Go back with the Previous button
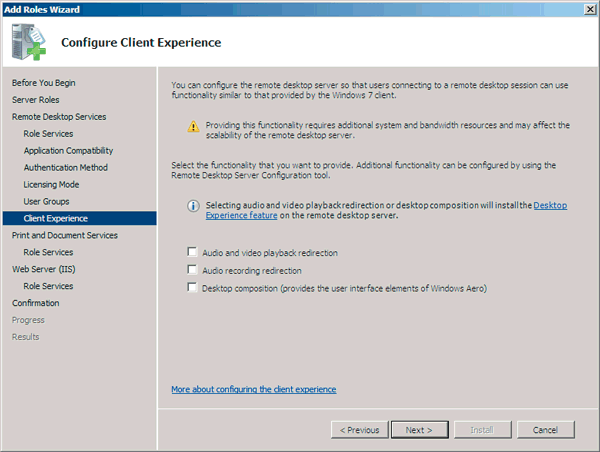This screenshot has width=600, height=452. pos(359,430)
